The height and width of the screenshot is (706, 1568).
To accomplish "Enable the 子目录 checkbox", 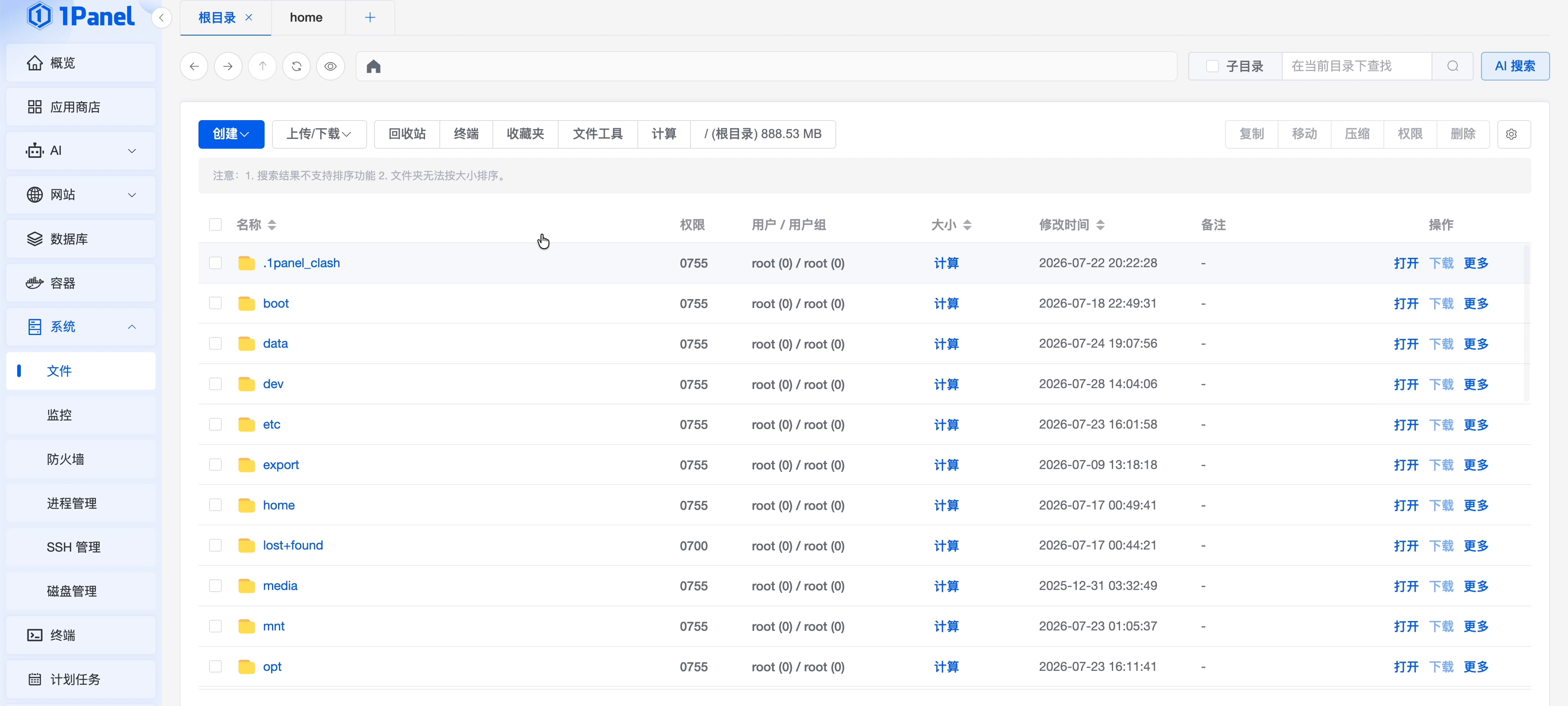I will 1212,67.
